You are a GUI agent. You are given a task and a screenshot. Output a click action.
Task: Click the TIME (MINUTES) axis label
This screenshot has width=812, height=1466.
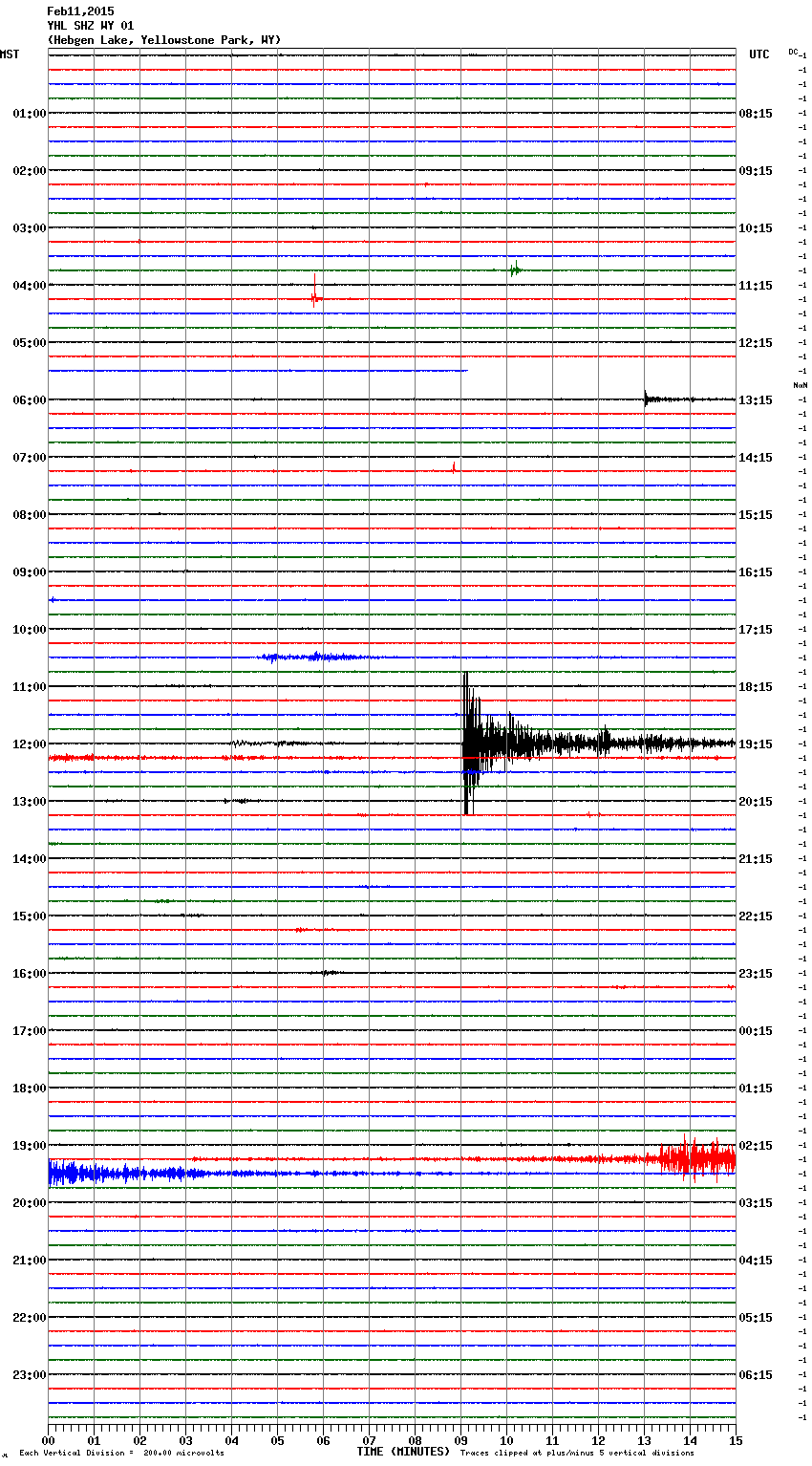pyautogui.click(x=403, y=1452)
